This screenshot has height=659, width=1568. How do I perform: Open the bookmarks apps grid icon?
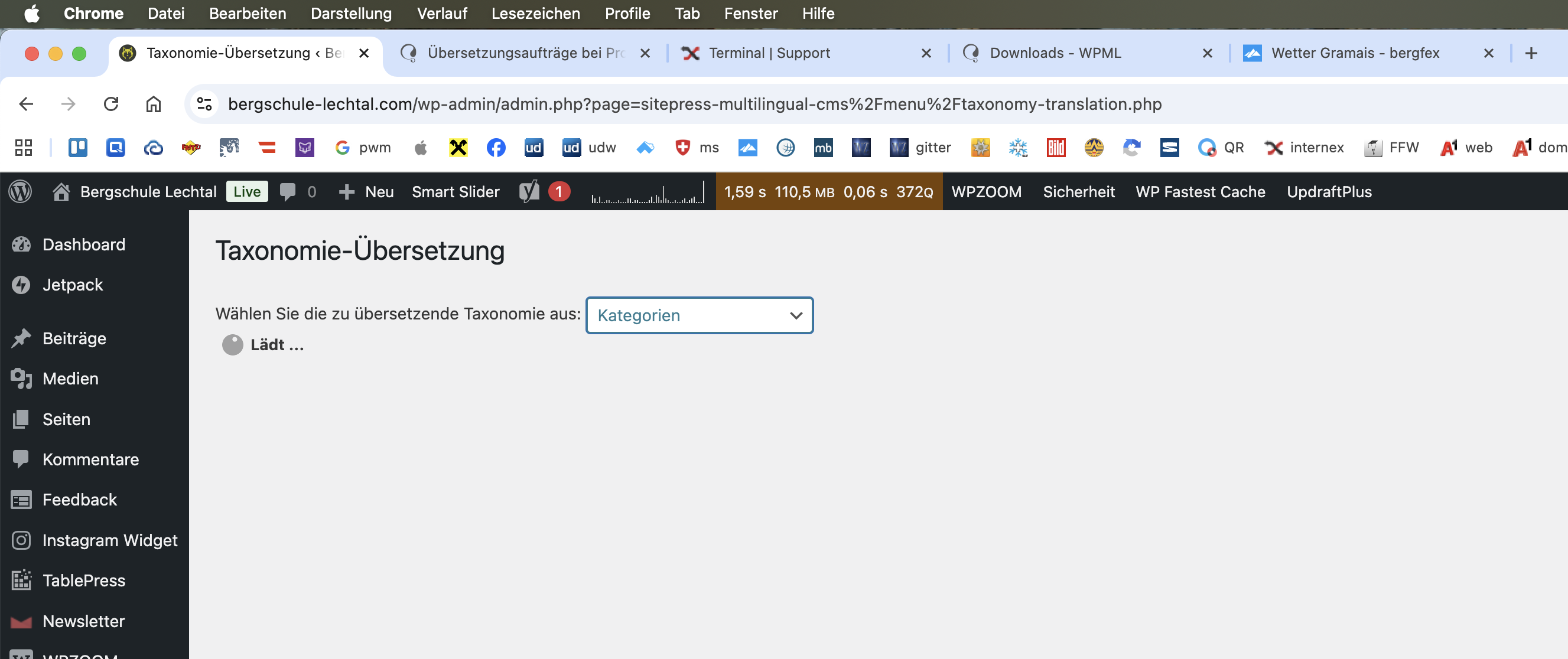[x=23, y=147]
